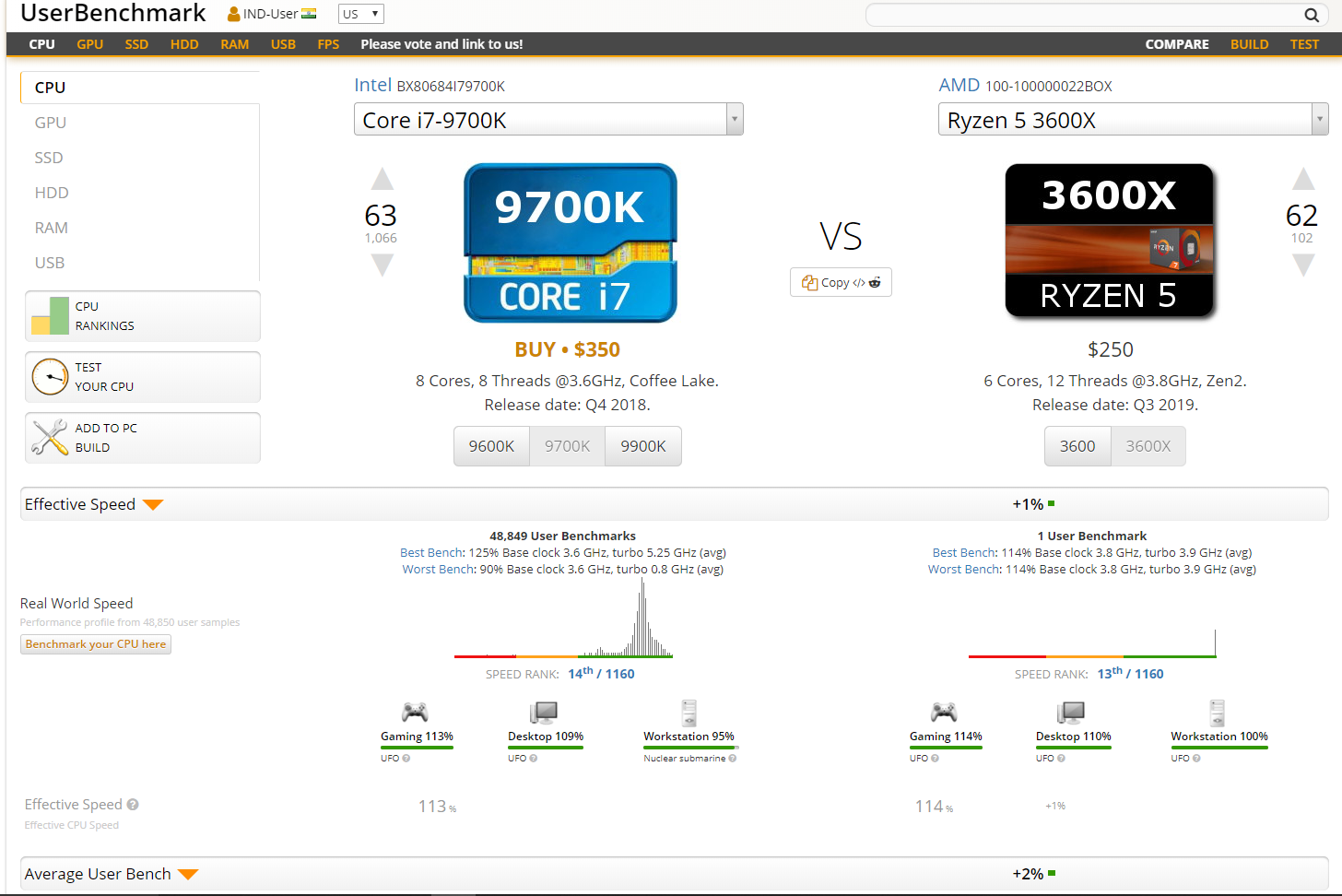The width and height of the screenshot is (1342, 896).
Task: Collapse the Effective Speed section
Action: pyautogui.click(x=153, y=504)
